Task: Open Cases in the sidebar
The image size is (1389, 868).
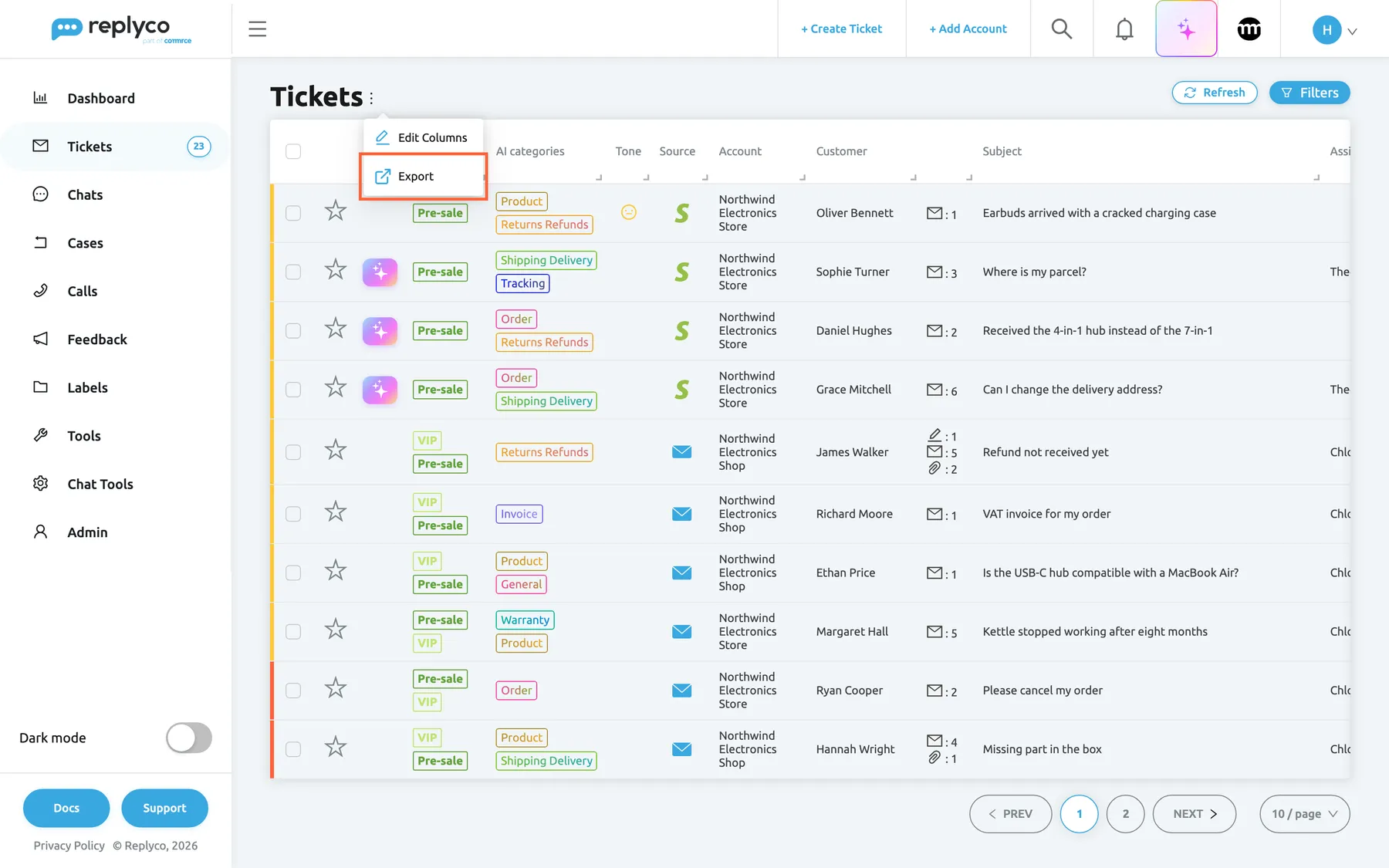Action: click(x=85, y=243)
